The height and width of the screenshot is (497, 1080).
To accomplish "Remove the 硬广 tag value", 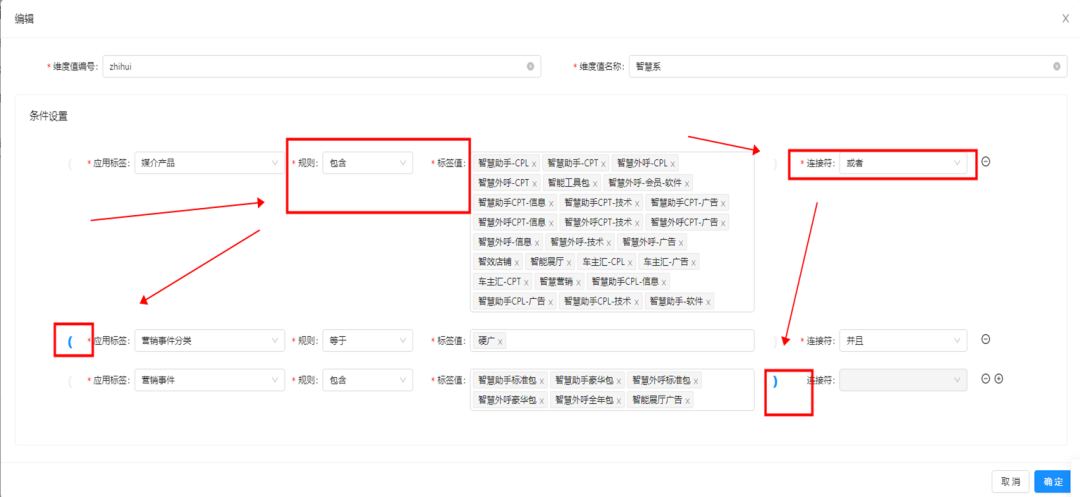I will [x=500, y=342].
